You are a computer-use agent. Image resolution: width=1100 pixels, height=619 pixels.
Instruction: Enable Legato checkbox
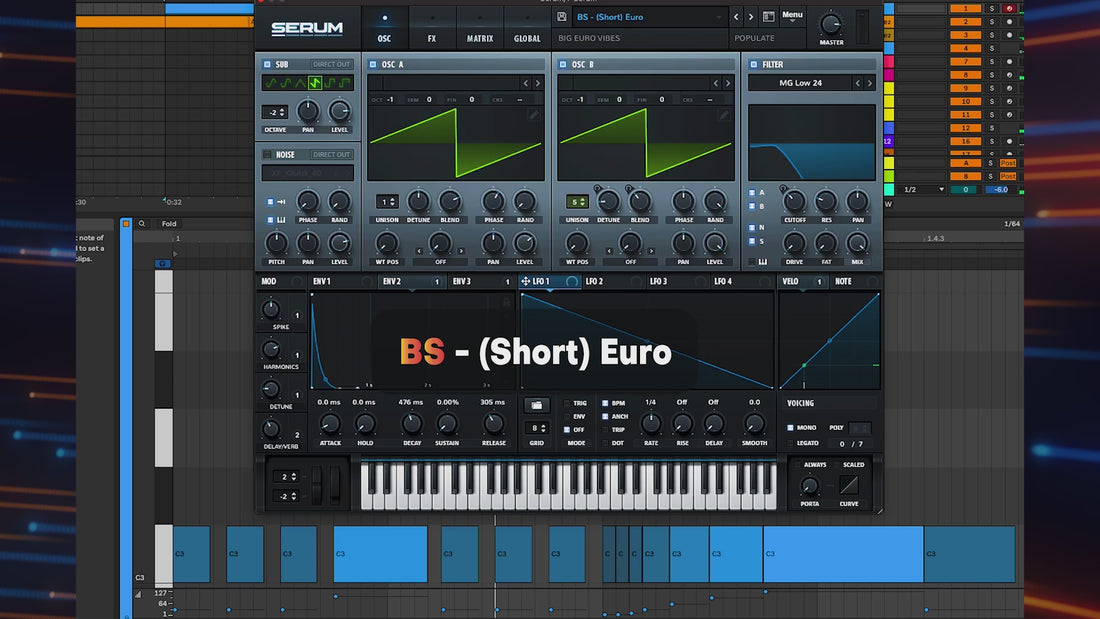790,444
